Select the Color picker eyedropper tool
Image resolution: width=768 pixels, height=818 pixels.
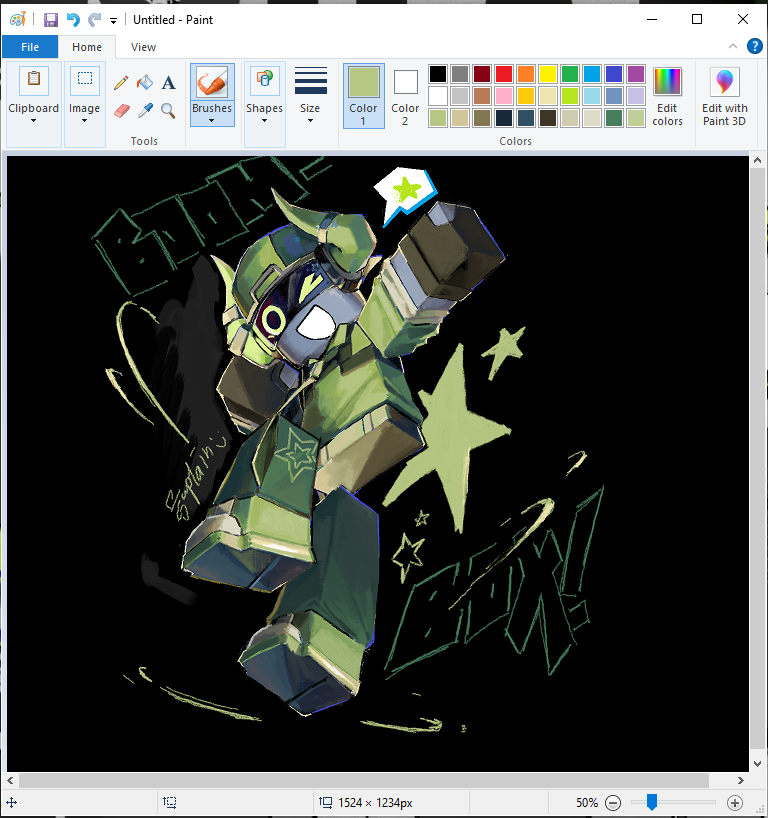click(145, 111)
